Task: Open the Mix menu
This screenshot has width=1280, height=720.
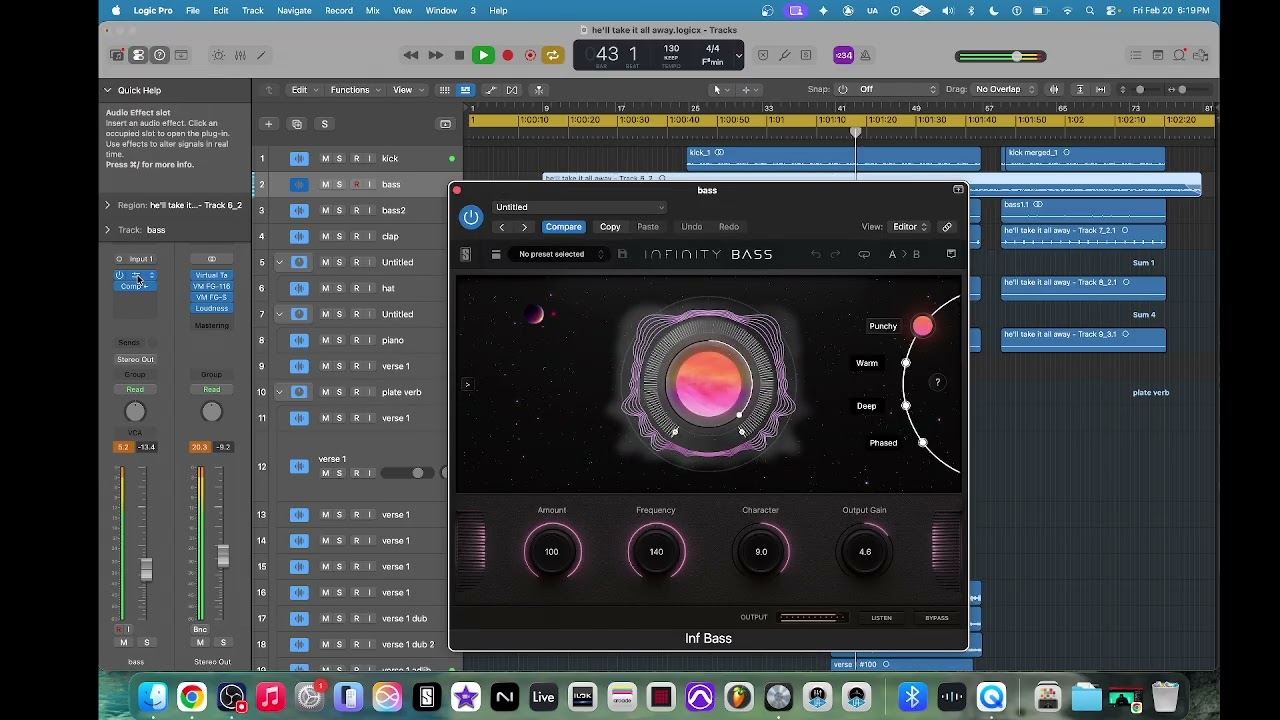Action: click(373, 10)
